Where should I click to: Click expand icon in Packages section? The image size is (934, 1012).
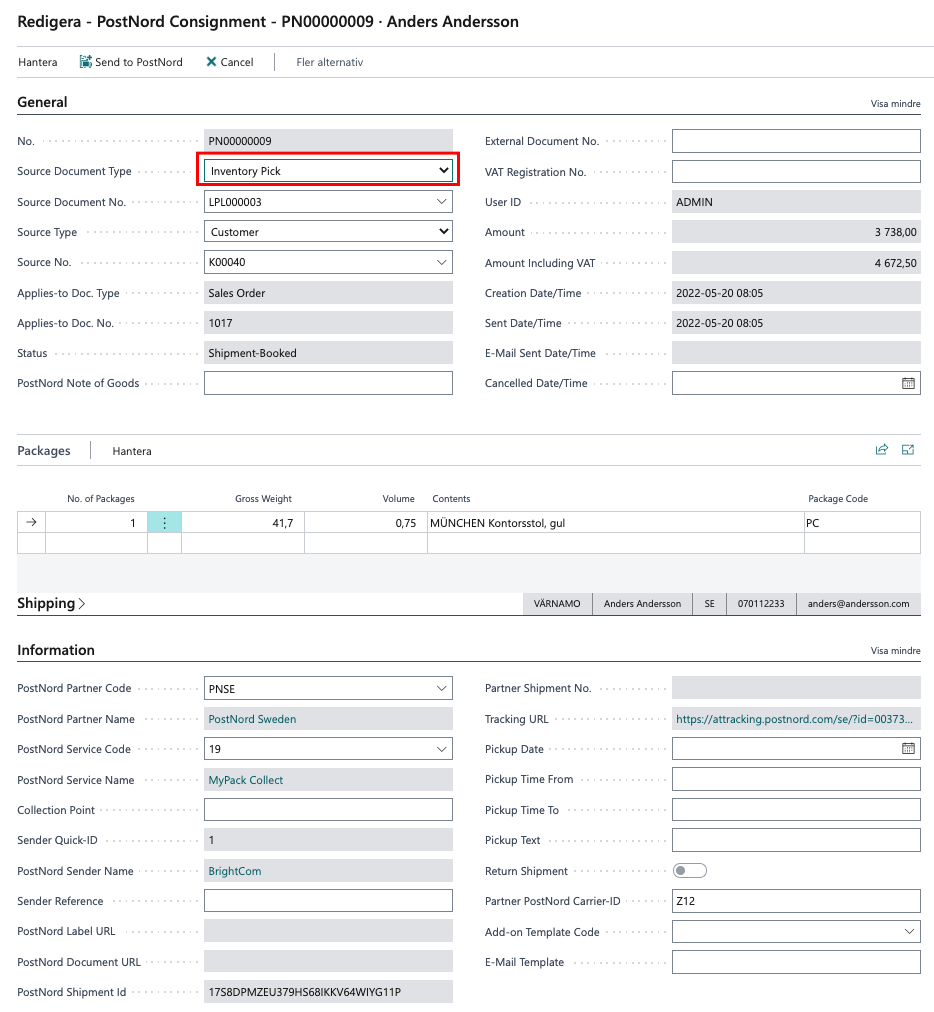click(908, 450)
